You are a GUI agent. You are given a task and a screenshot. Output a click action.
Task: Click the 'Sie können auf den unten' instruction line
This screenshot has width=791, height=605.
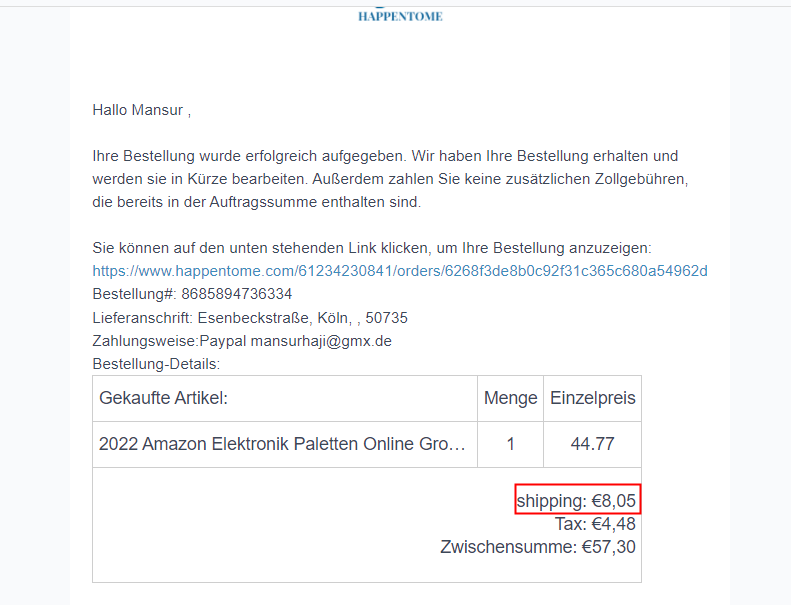371,248
